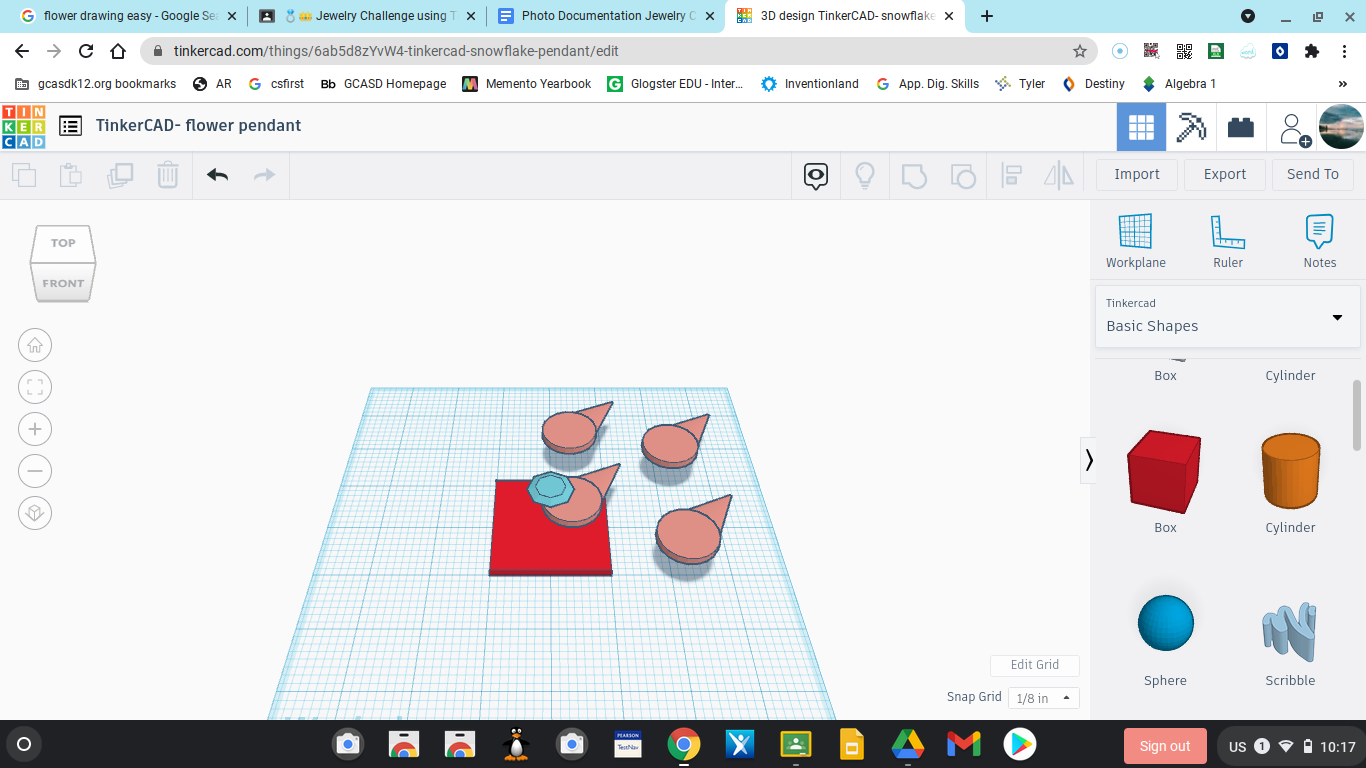Select the Workplane tool

click(1136, 241)
